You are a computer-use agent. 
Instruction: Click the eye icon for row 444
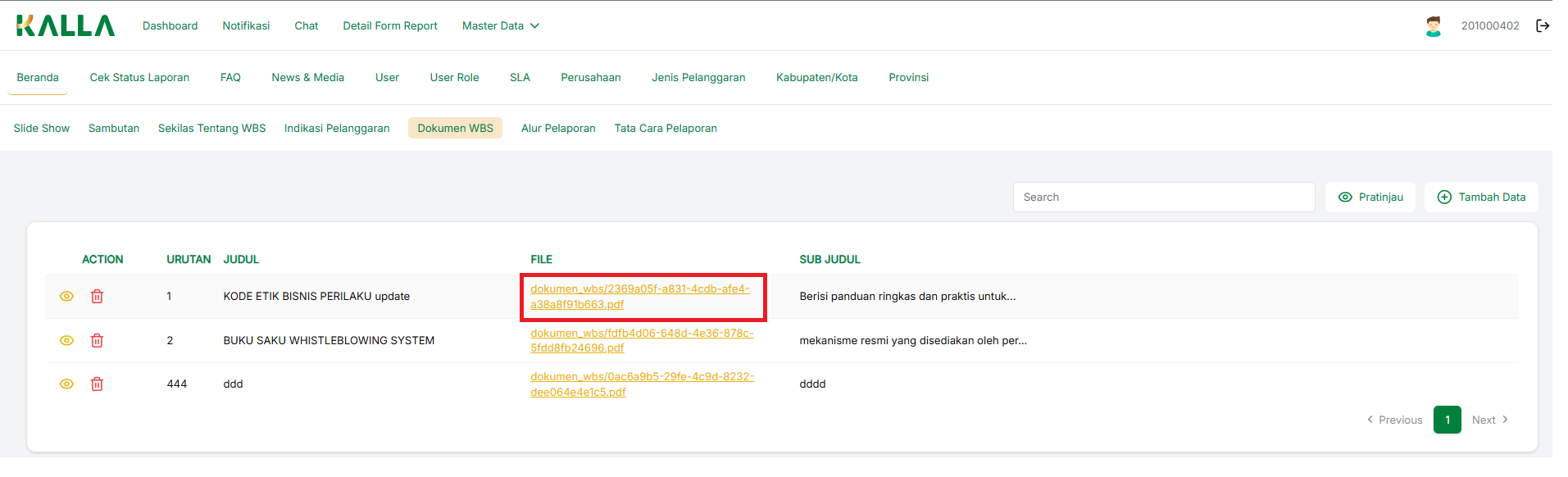pos(67,384)
